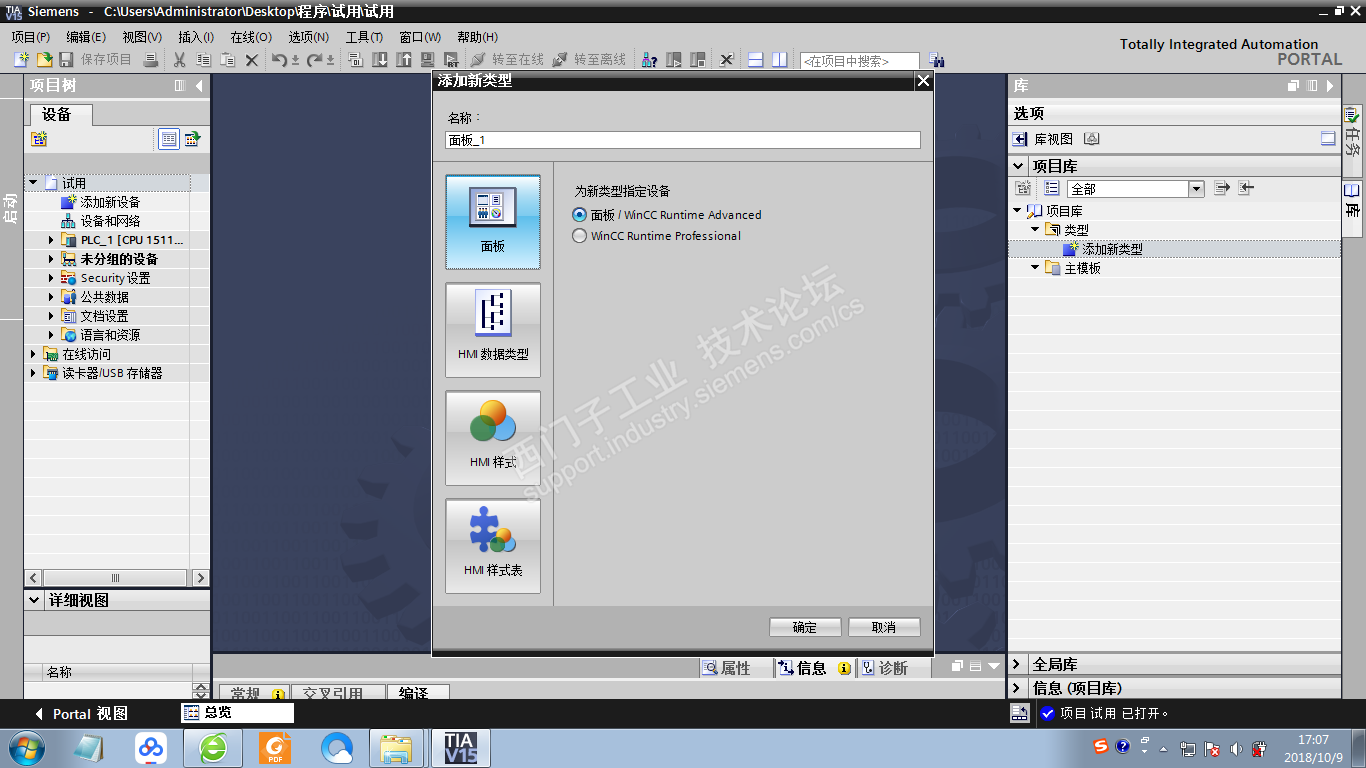Click the search-in-project binoculars icon
Viewport: 1366px width, 768px height.
(x=936, y=60)
